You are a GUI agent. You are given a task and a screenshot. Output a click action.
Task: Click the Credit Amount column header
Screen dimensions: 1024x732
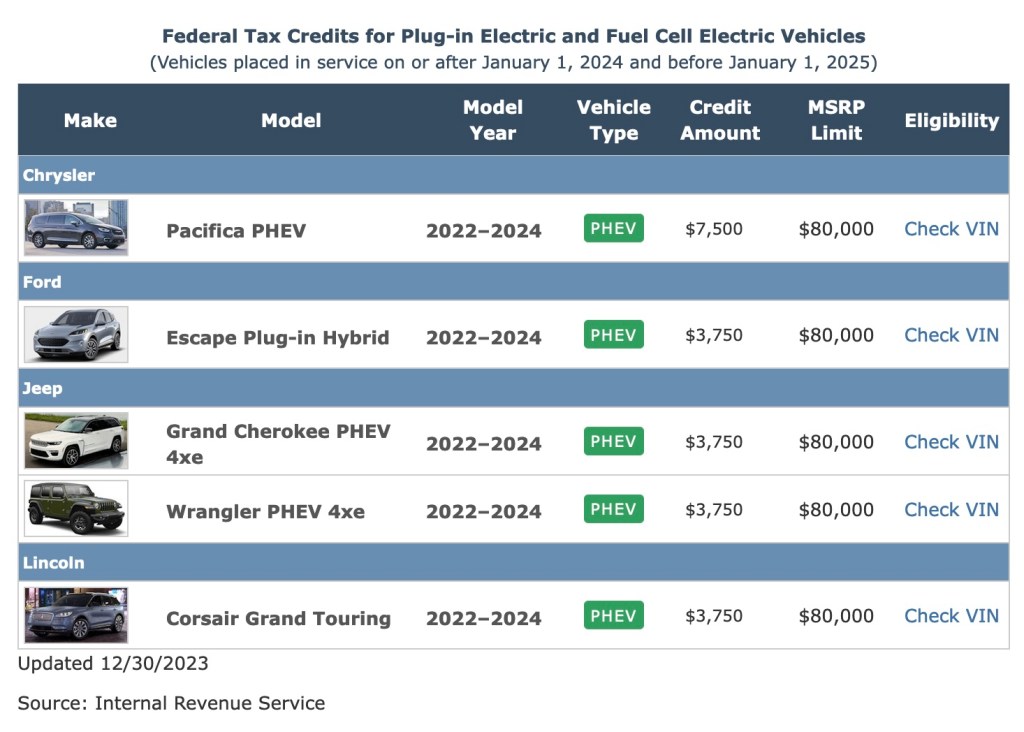click(x=720, y=120)
